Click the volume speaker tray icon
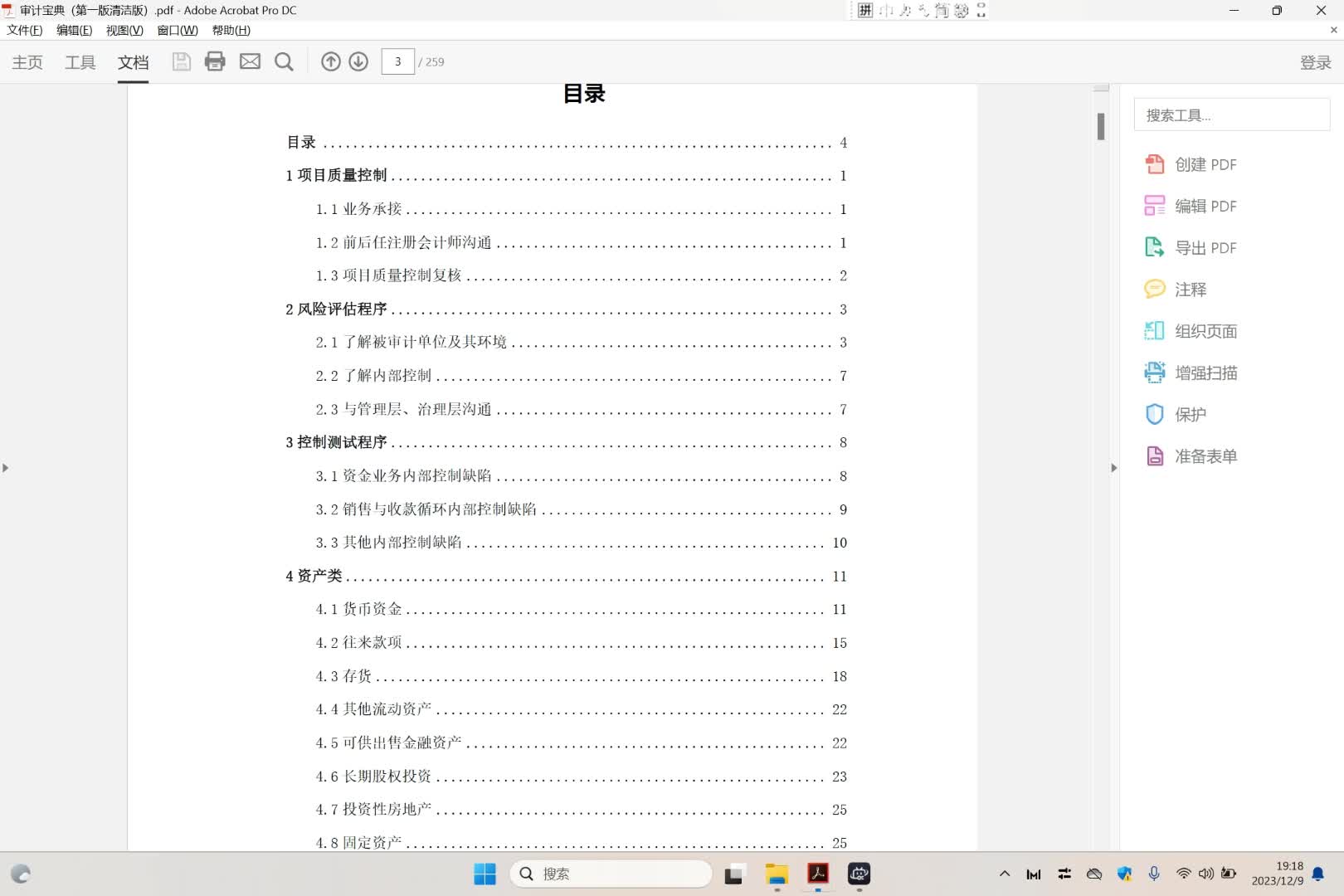1344x896 pixels. click(x=1206, y=874)
